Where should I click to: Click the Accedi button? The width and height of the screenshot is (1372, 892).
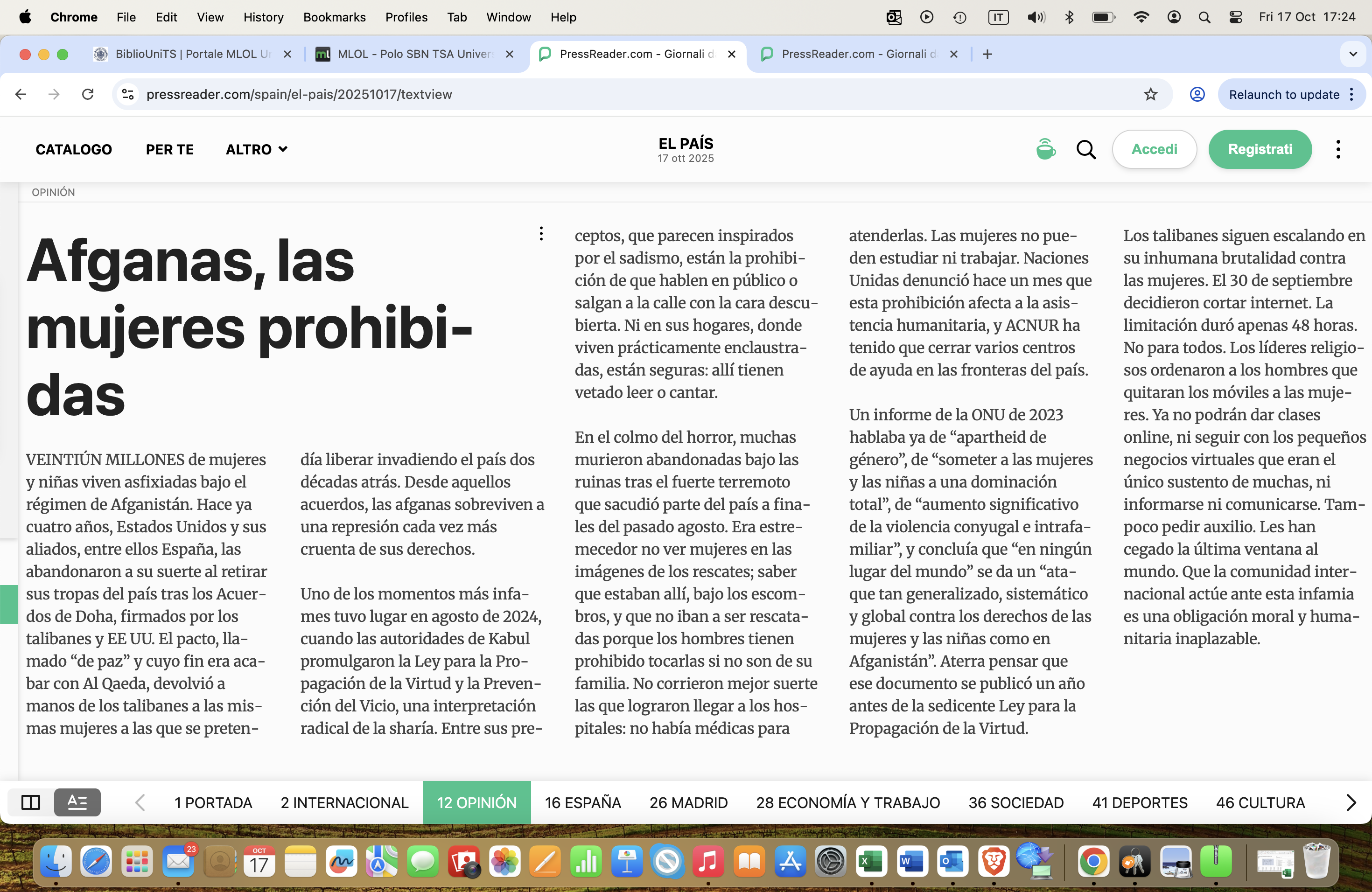[x=1154, y=149]
